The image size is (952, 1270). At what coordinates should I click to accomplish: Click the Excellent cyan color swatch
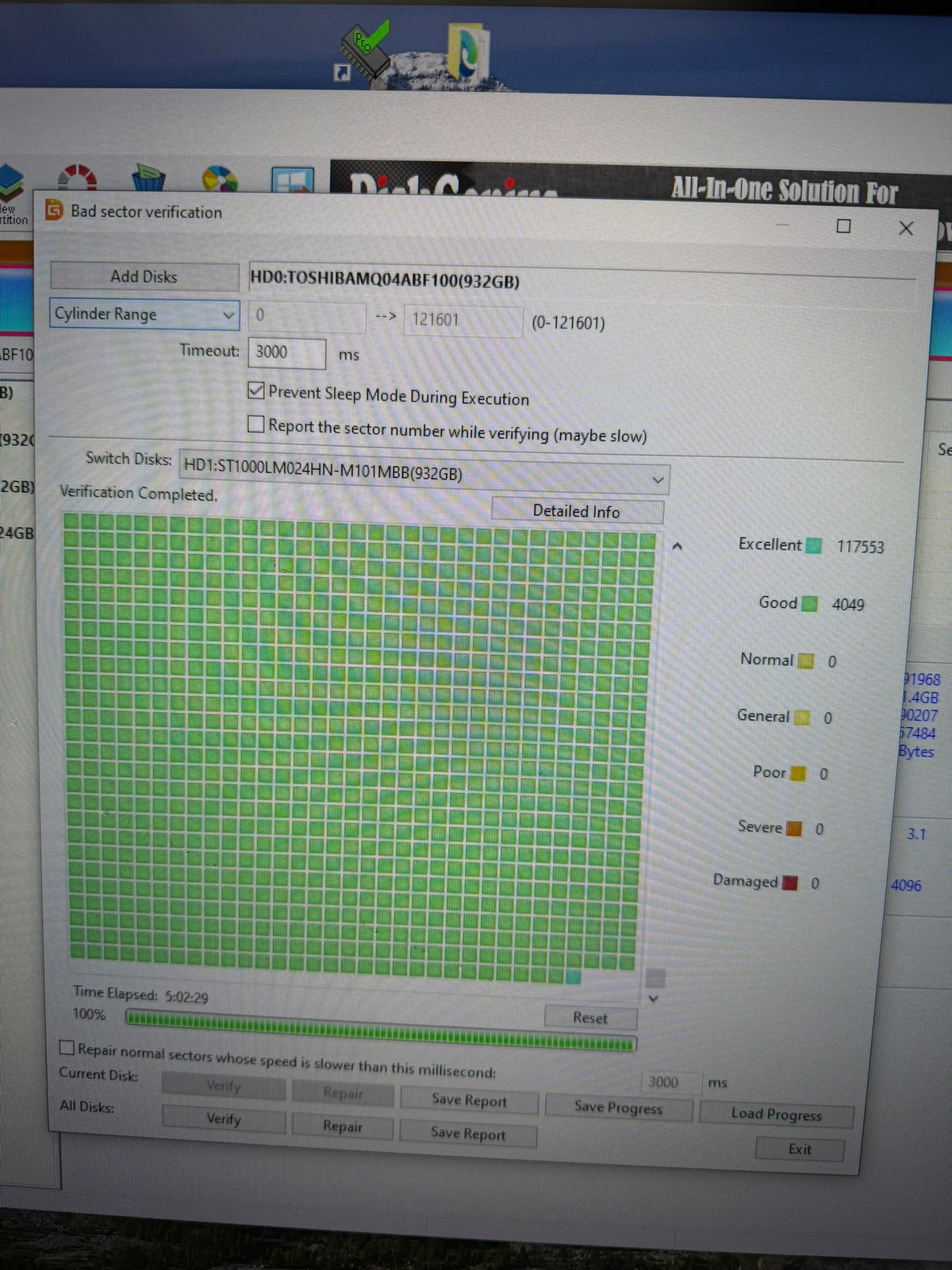point(814,546)
